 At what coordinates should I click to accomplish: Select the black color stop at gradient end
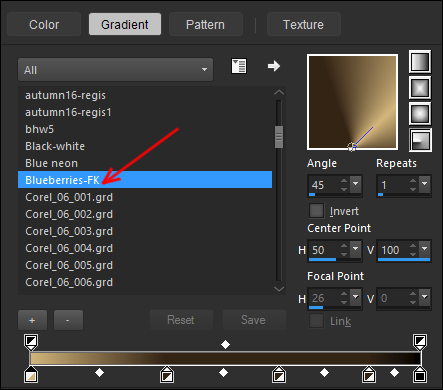(420, 375)
